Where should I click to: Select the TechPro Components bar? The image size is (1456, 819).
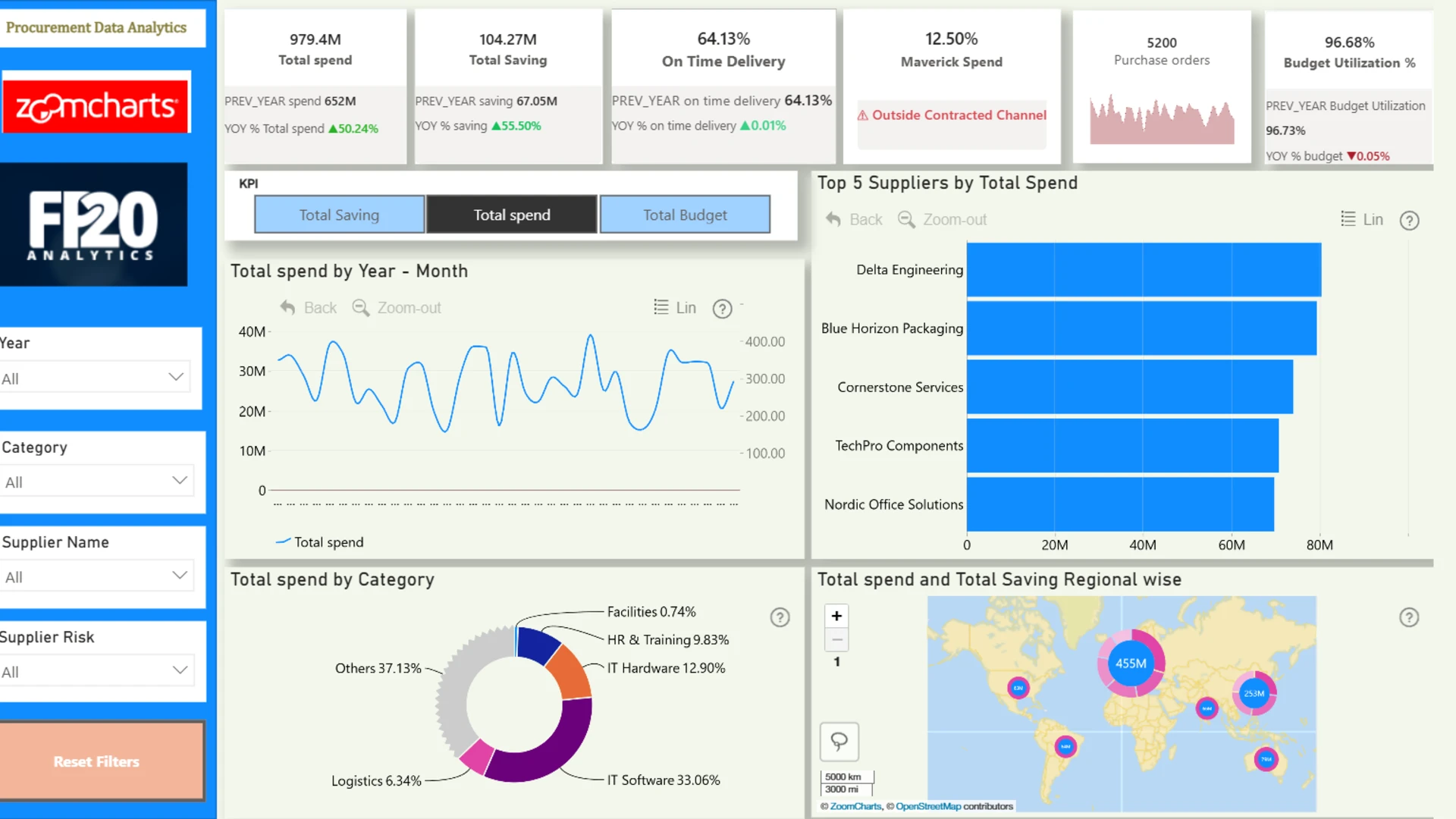coord(1122,445)
